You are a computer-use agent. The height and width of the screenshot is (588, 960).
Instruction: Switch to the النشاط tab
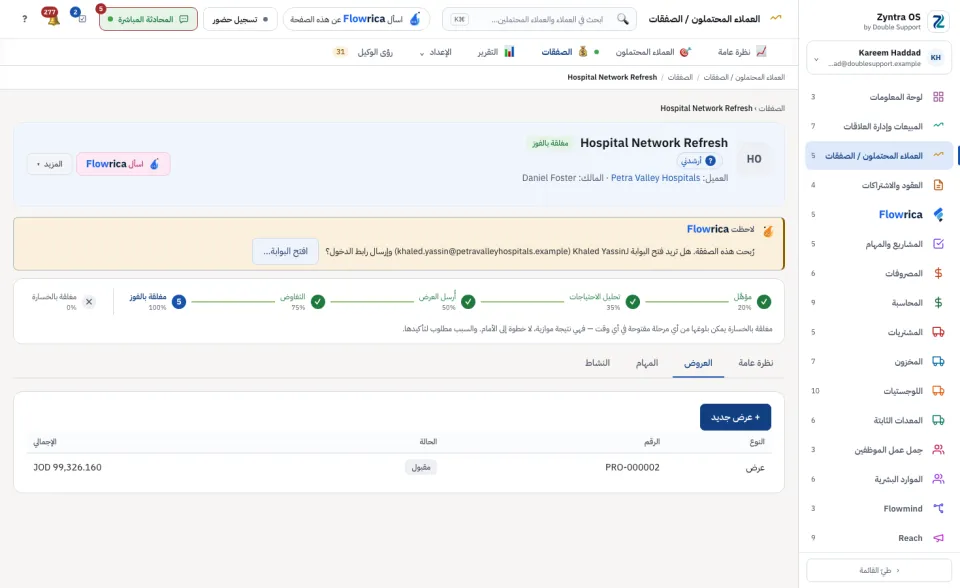597,363
